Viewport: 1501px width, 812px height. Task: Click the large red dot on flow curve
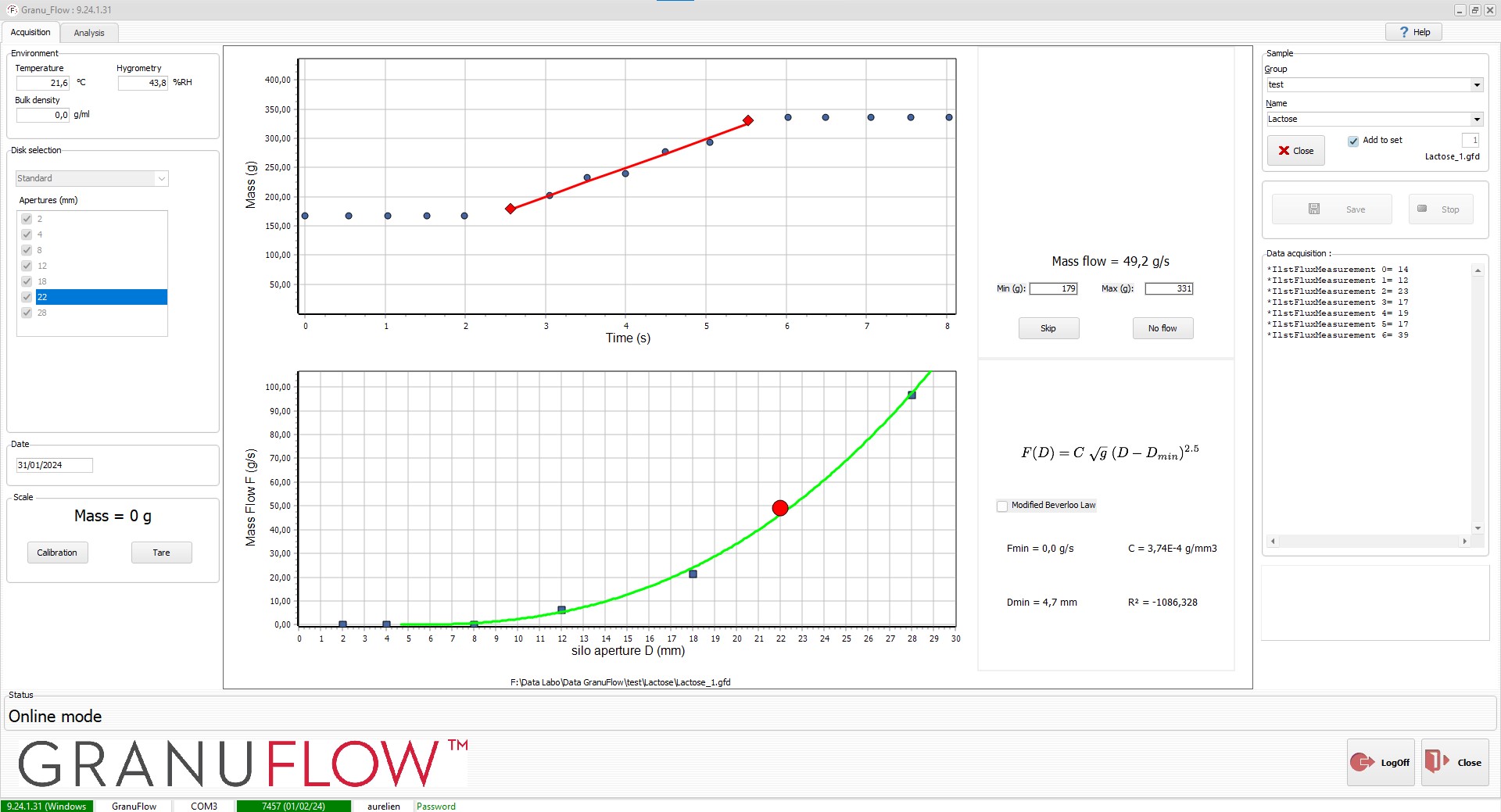780,508
